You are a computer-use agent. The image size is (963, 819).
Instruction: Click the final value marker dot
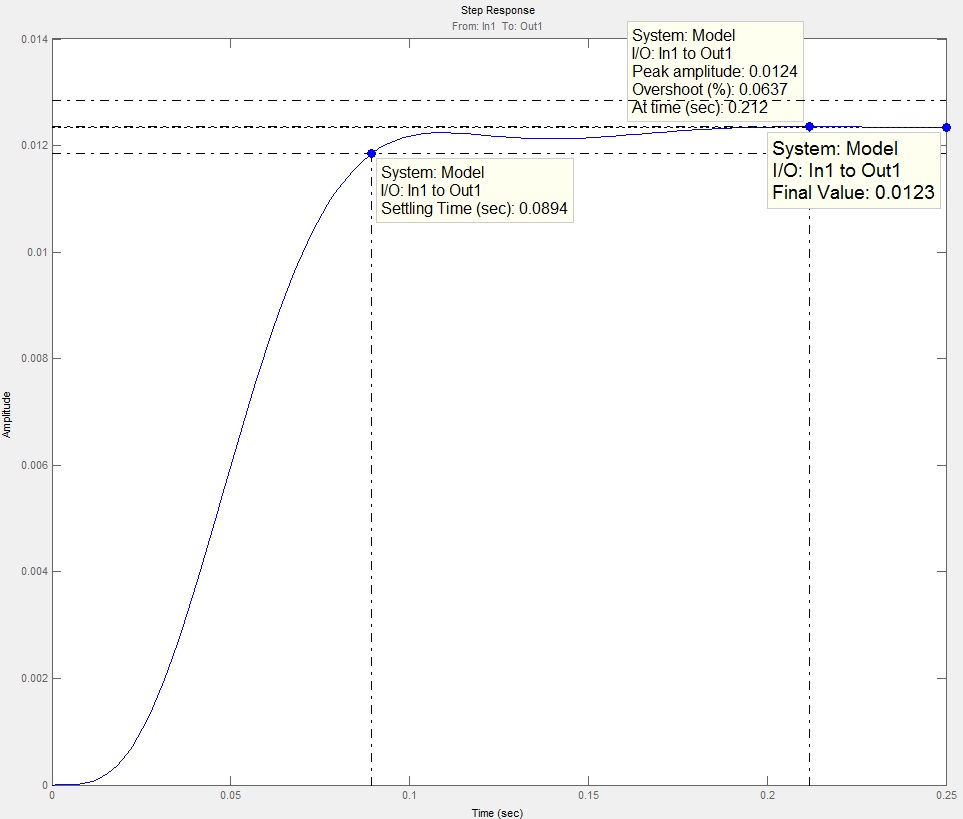pos(946,128)
